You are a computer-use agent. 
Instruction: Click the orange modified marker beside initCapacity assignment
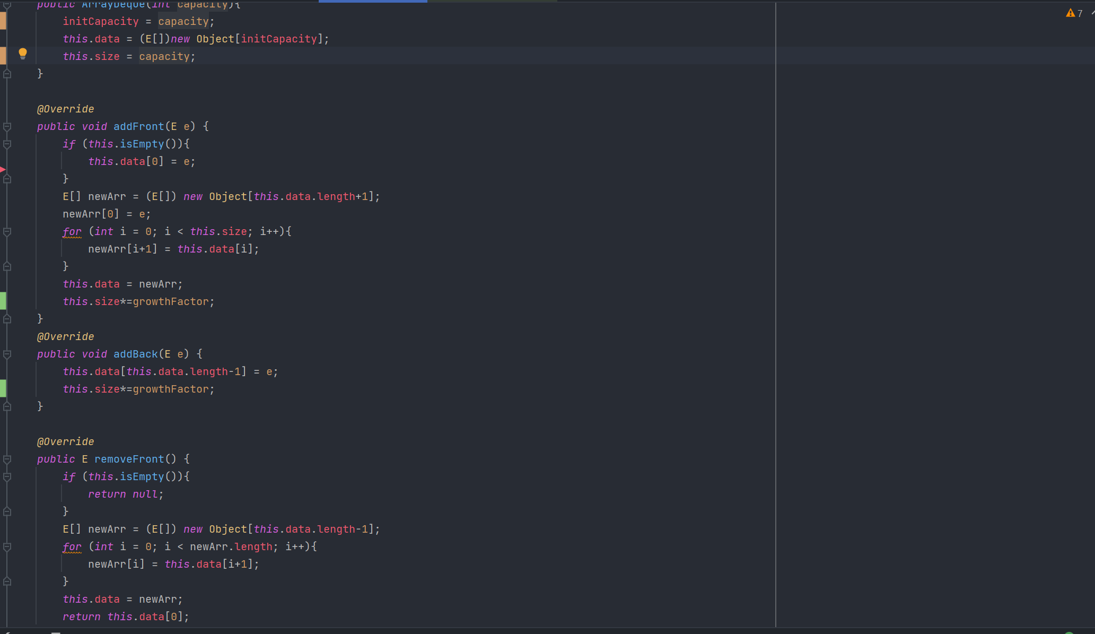(x=3, y=21)
